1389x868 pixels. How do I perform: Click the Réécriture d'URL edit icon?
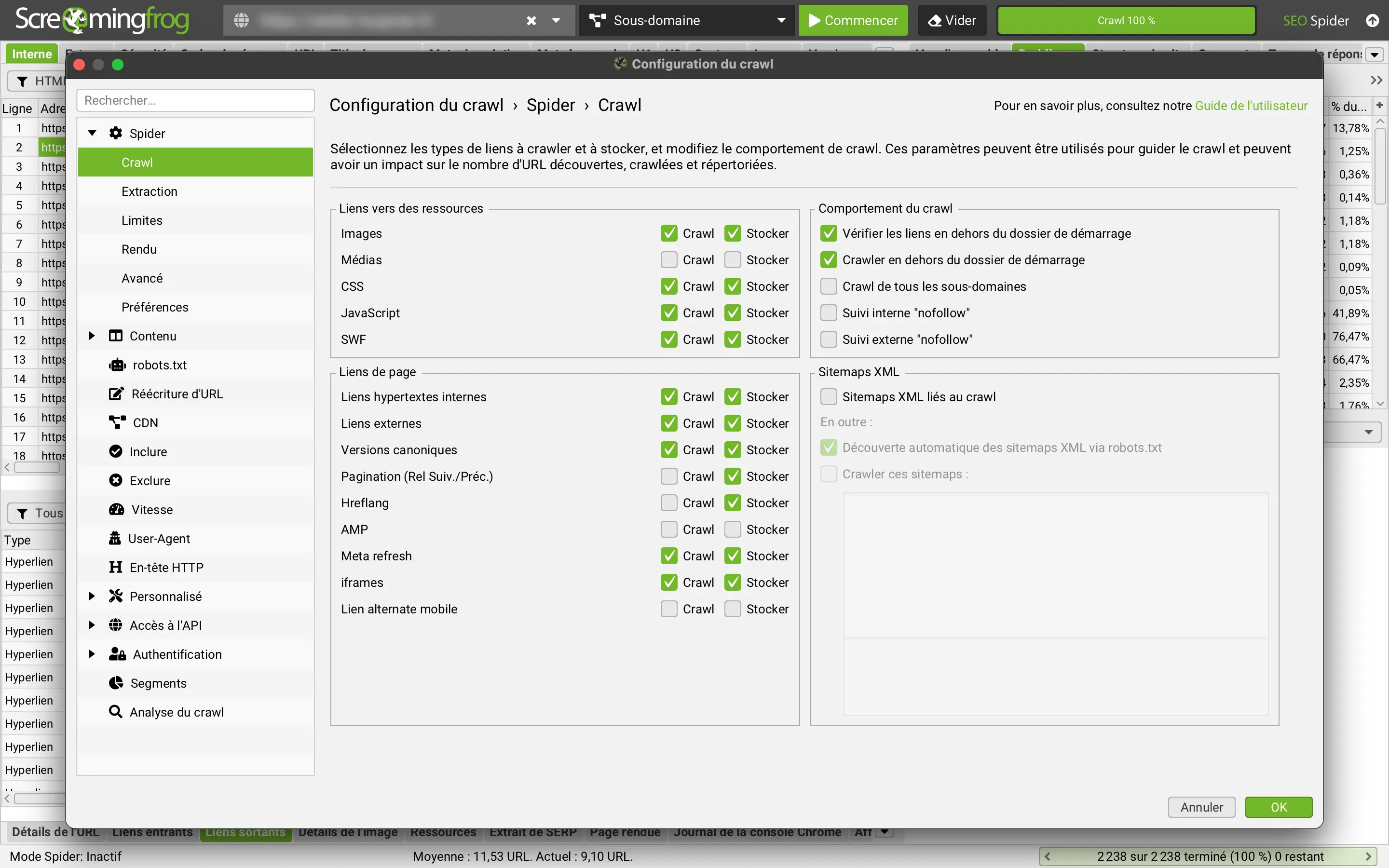pos(117,394)
